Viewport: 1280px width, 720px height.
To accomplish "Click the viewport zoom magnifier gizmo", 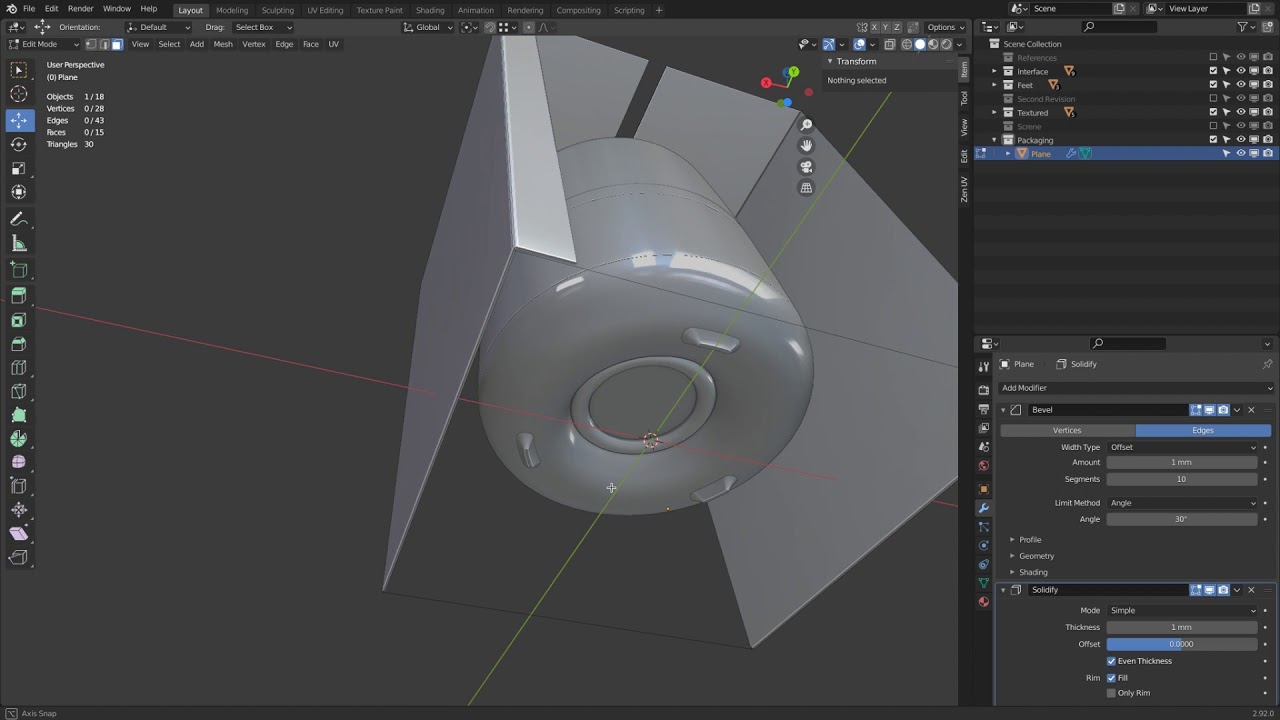I will [x=806, y=125].
